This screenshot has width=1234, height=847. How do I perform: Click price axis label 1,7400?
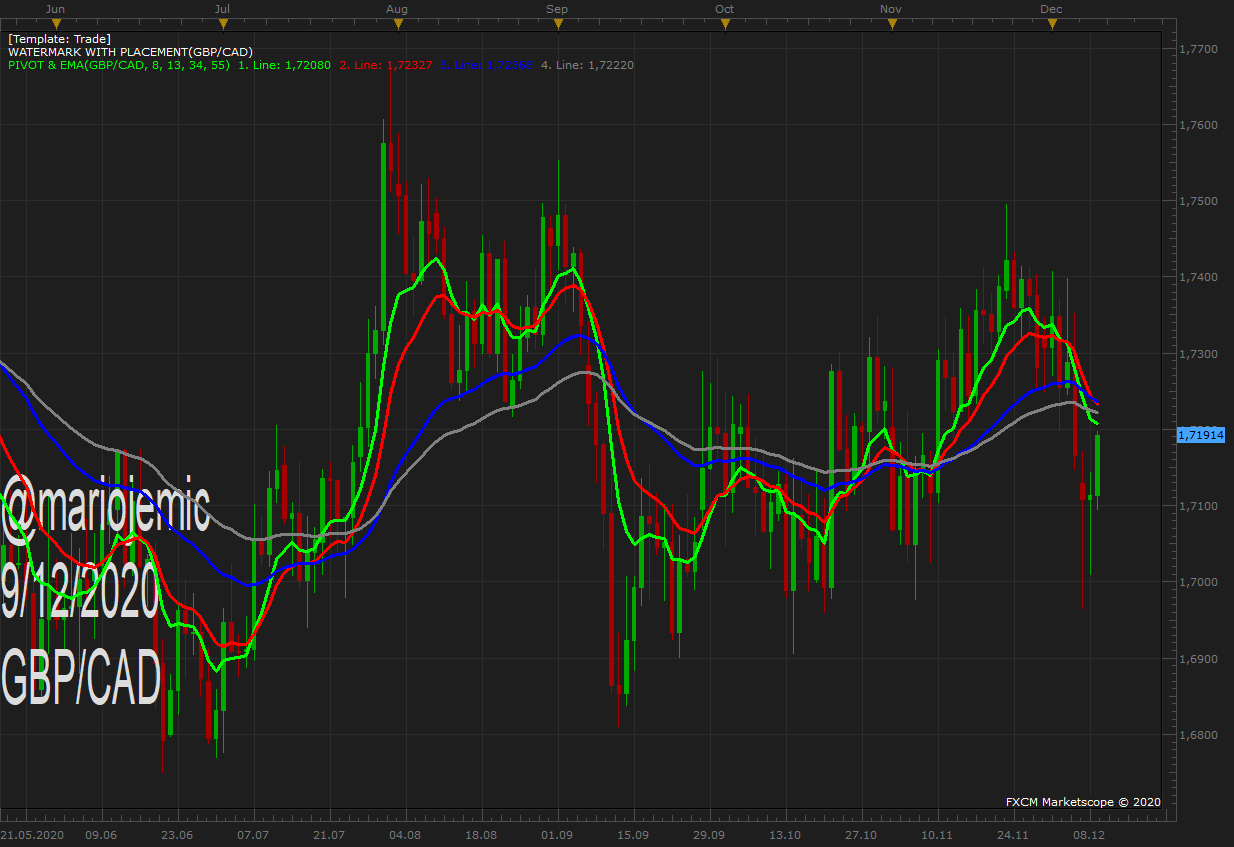pyautogui.click(x=1198, y=277)
